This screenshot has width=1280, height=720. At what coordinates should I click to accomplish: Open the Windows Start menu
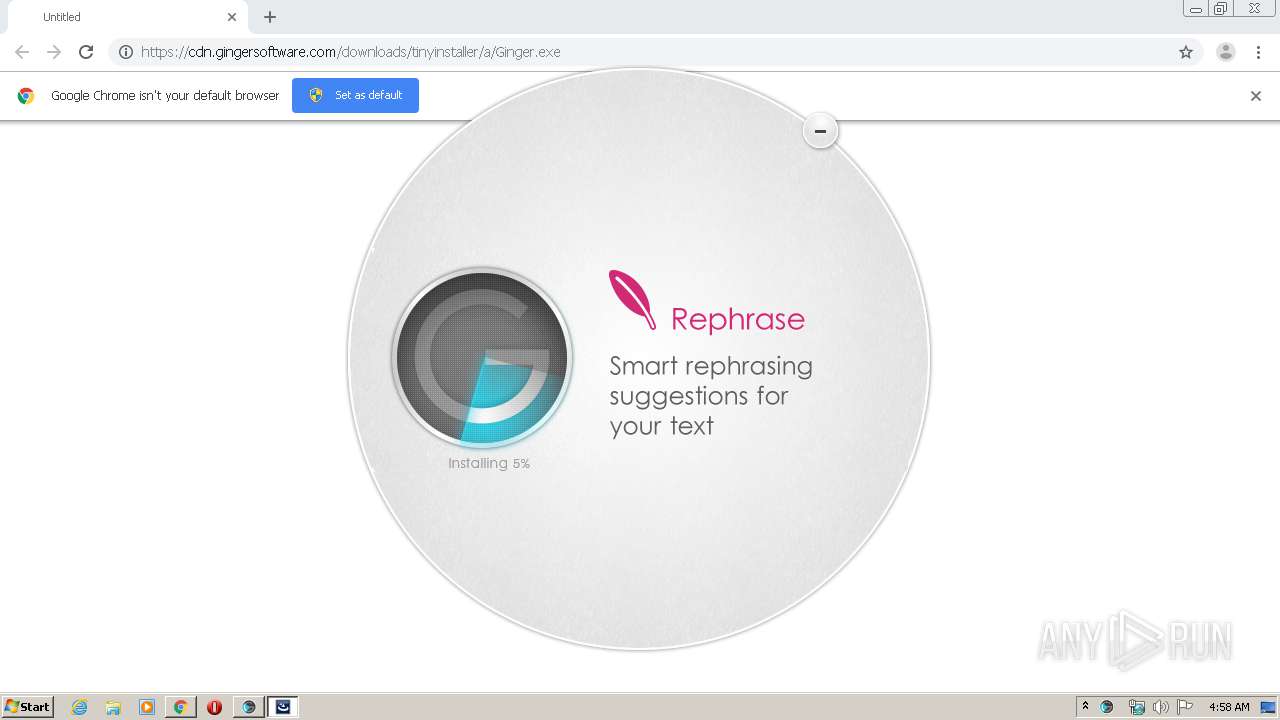tap(28, 706)
